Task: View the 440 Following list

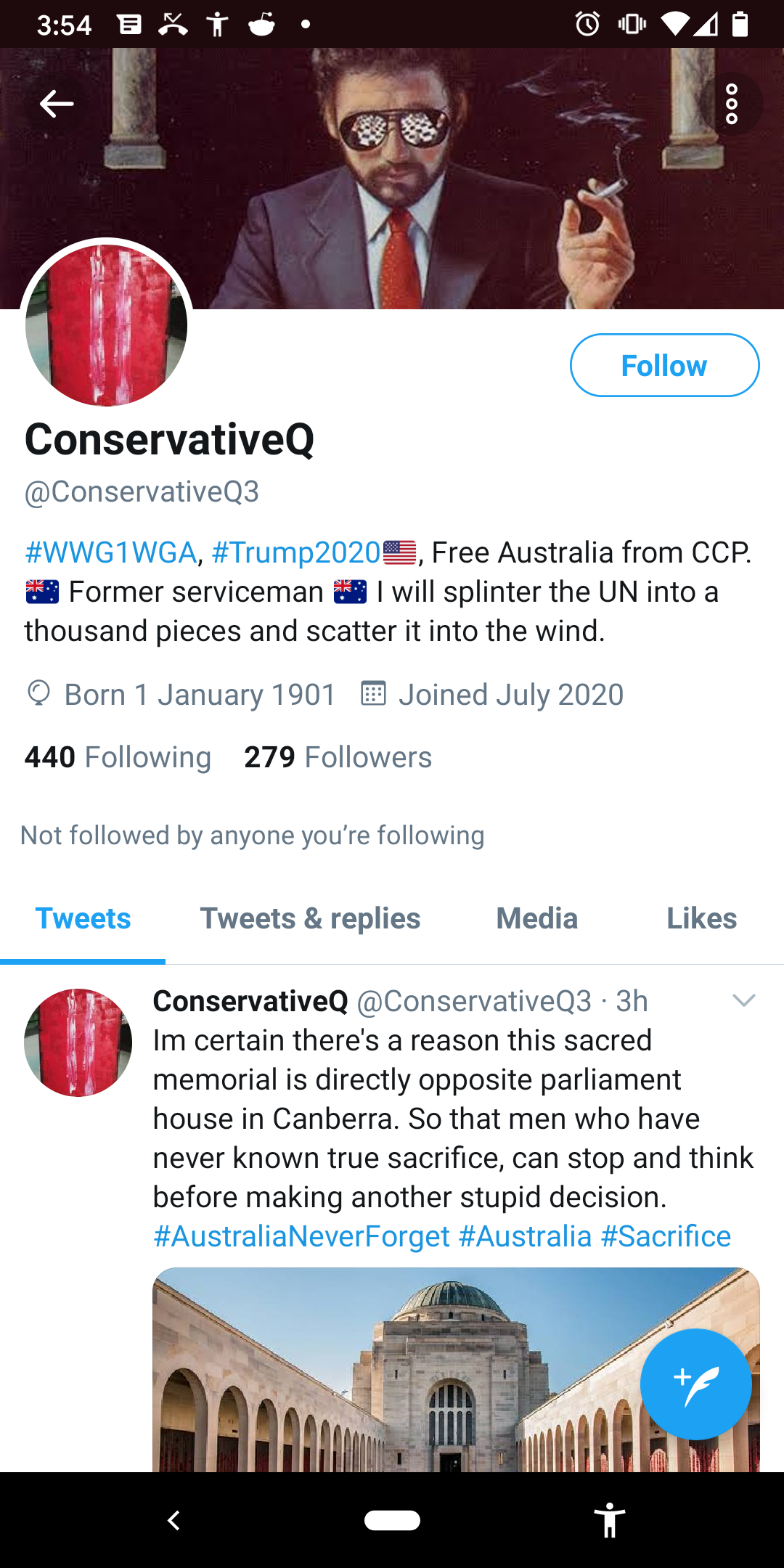Action: tap(118, 757)
